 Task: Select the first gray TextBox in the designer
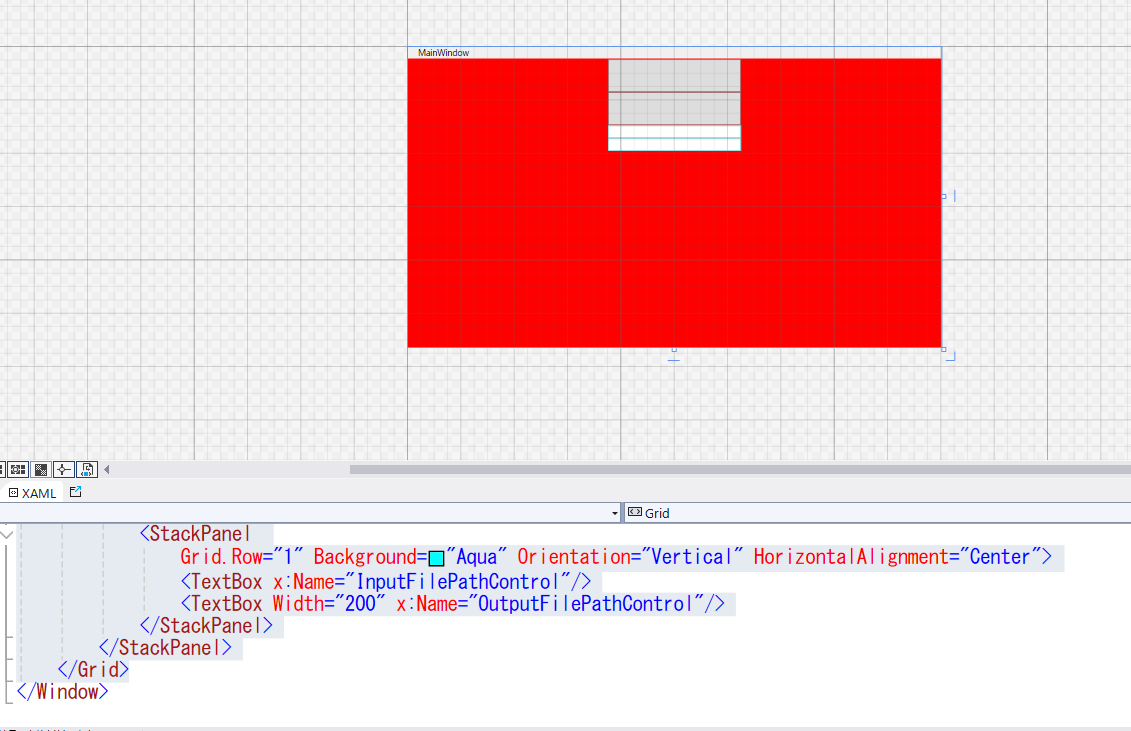click(x=674, y=76)
